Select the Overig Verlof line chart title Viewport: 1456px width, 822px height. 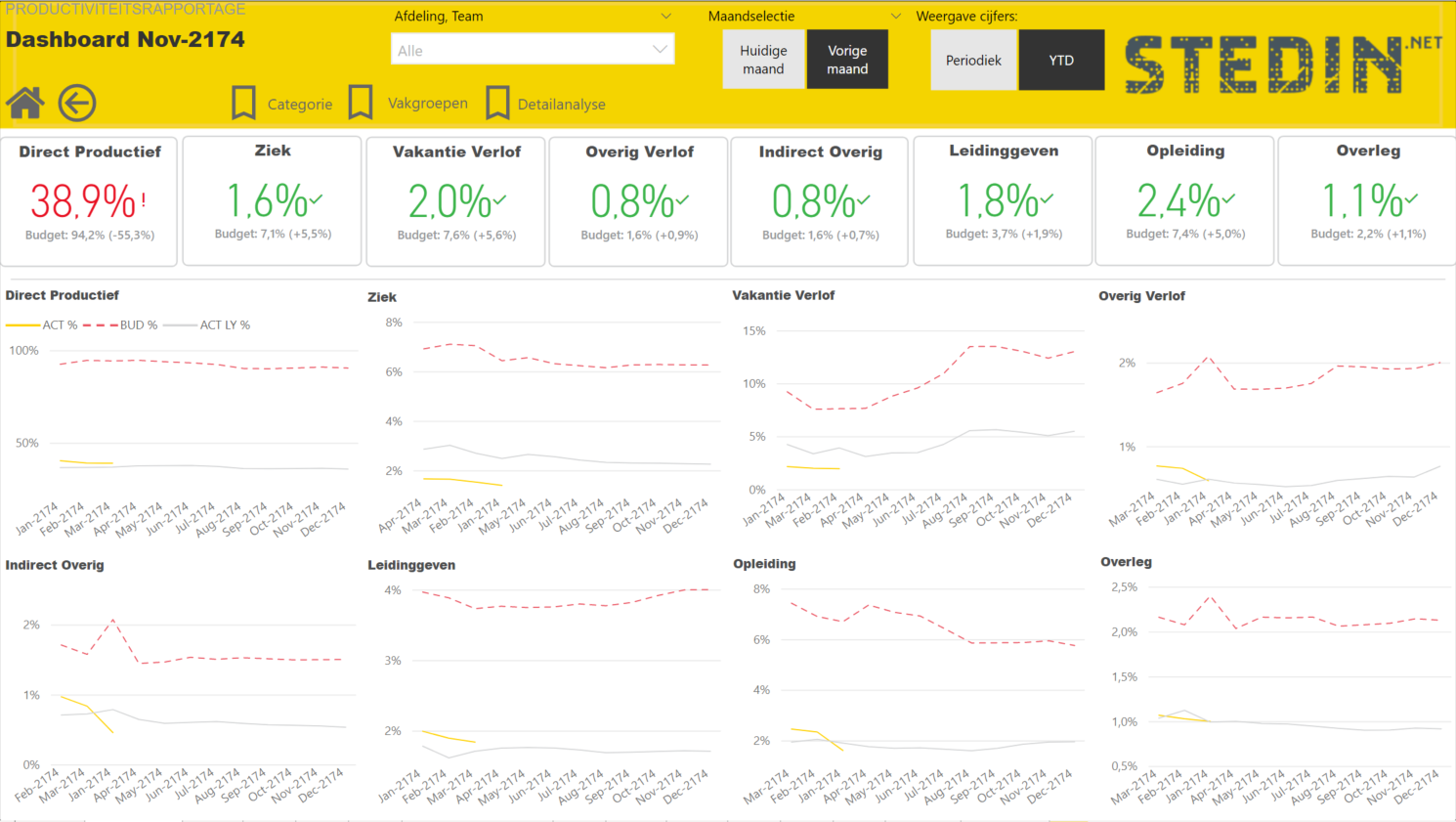1141,296
